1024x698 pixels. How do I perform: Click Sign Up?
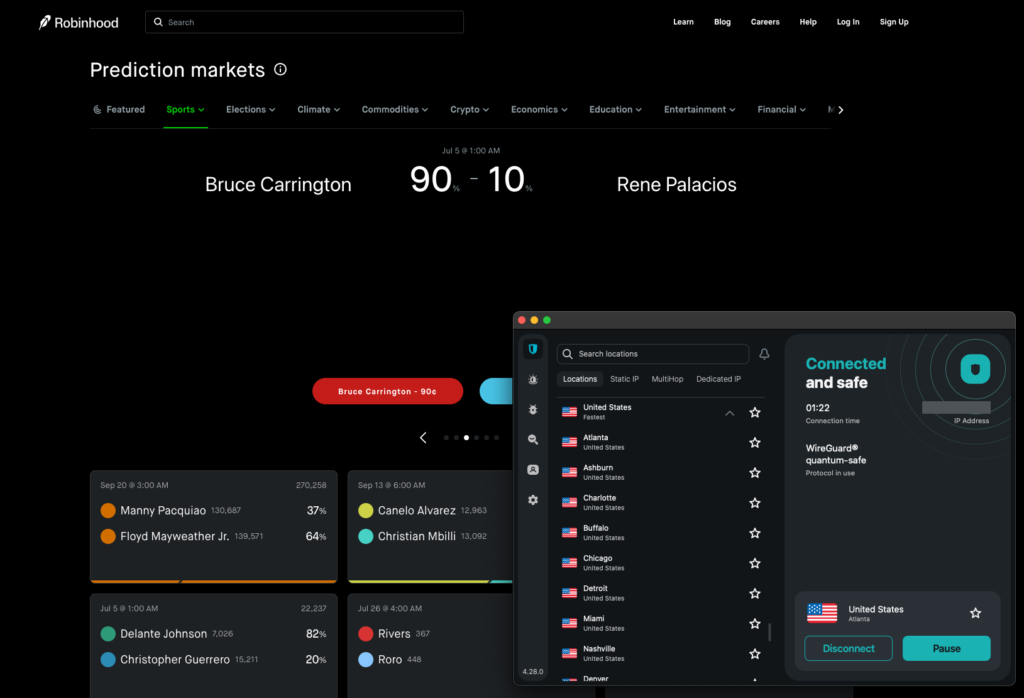coord(894,22)
